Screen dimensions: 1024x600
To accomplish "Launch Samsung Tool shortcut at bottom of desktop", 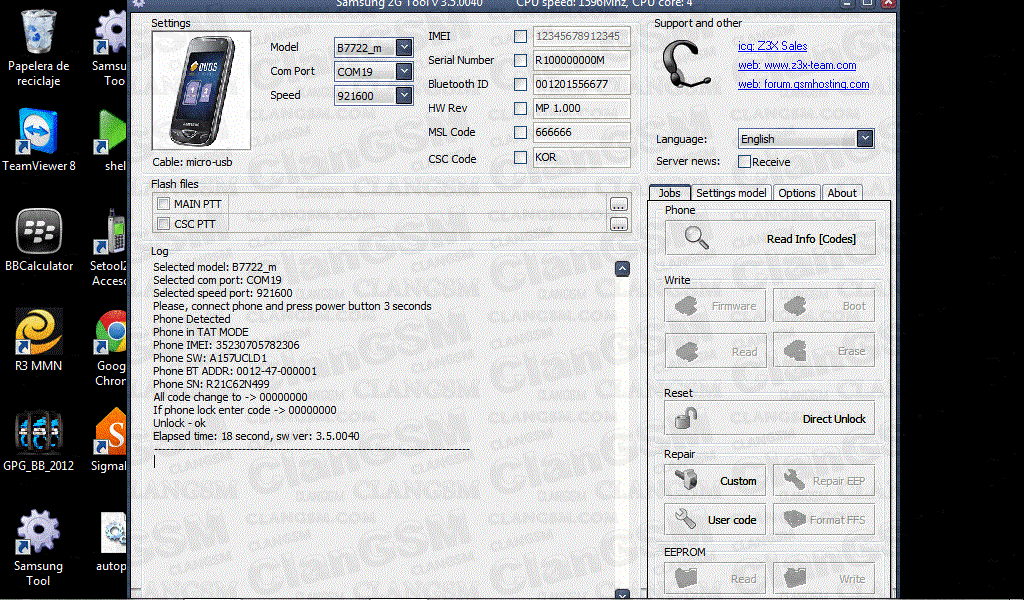I will click(x=39, y=548).
